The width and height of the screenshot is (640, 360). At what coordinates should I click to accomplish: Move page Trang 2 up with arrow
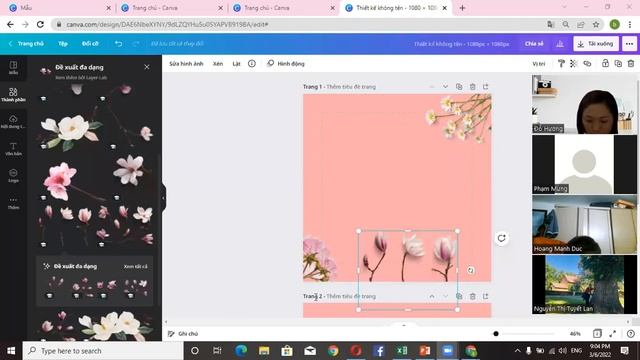click(432, 296)
